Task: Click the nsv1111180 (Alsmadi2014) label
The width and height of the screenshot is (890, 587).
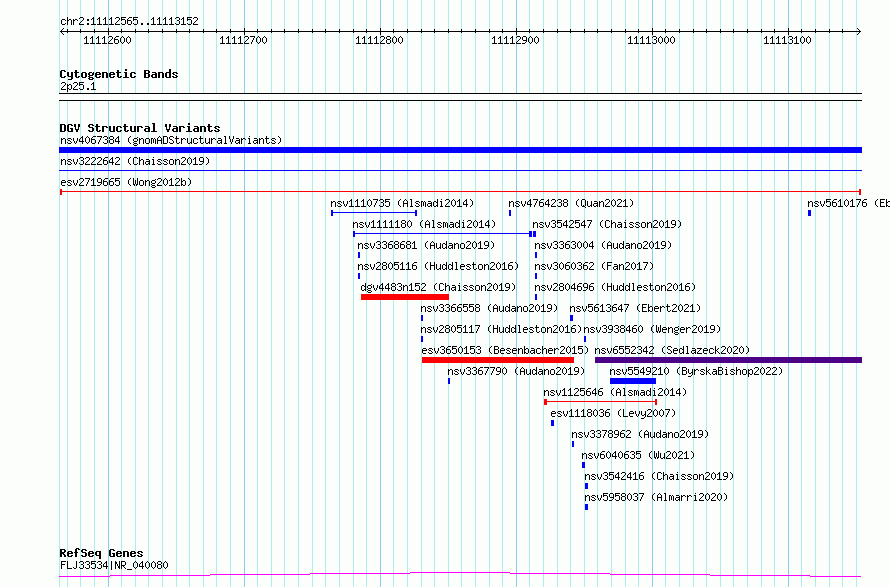Action: point(424,224)
